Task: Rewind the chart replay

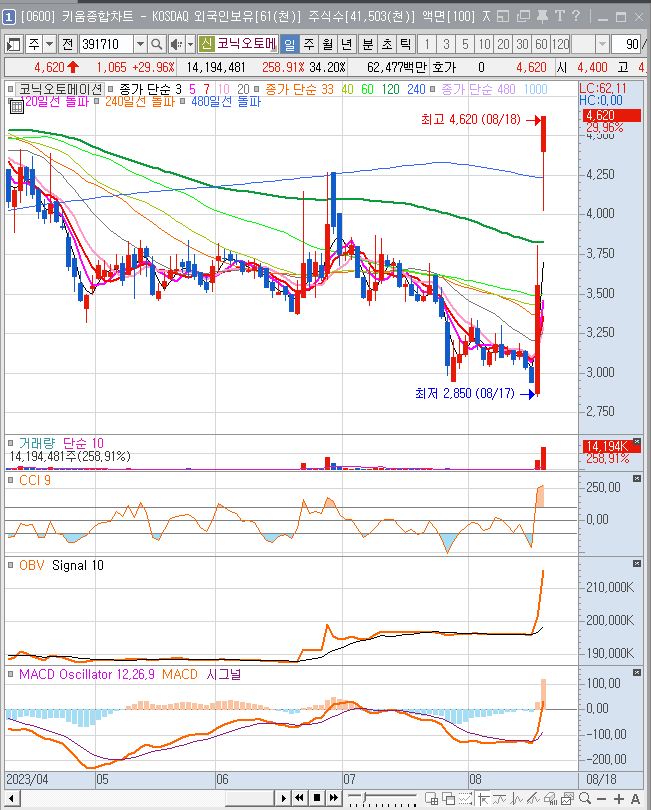Action: [300, 798]
